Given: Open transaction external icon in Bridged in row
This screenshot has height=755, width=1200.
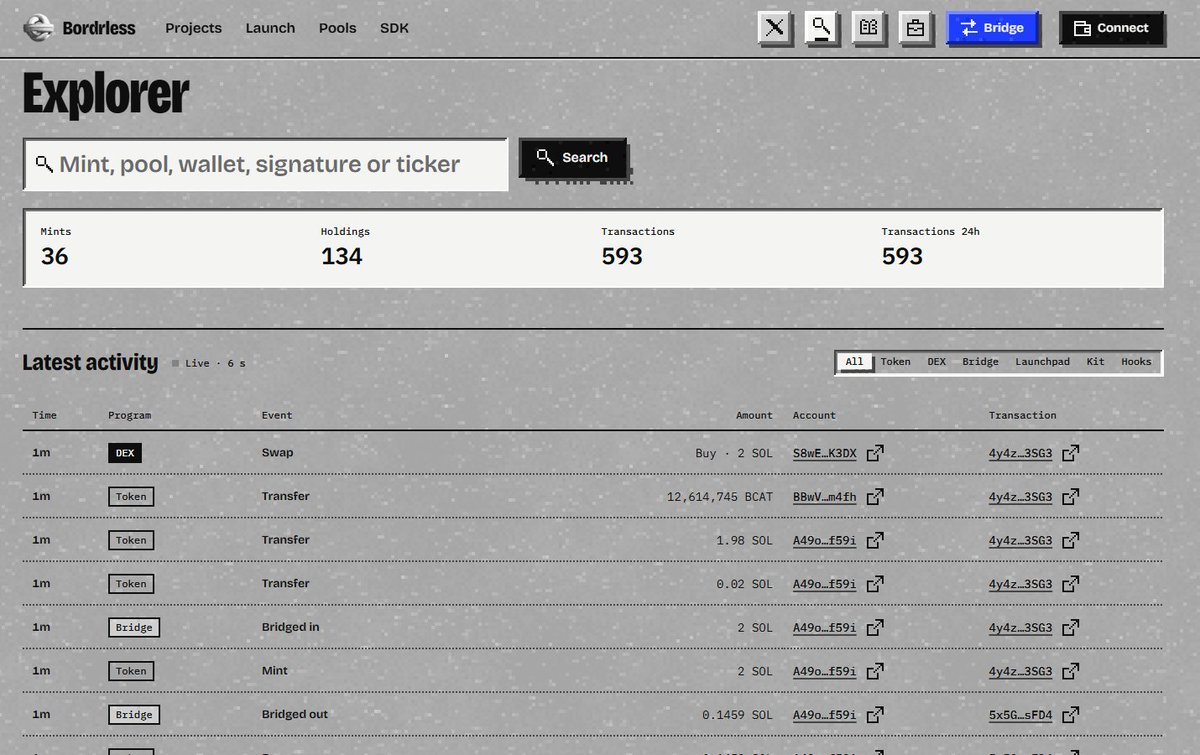Looking at the screenshot, I should (x=1070, y=627).
